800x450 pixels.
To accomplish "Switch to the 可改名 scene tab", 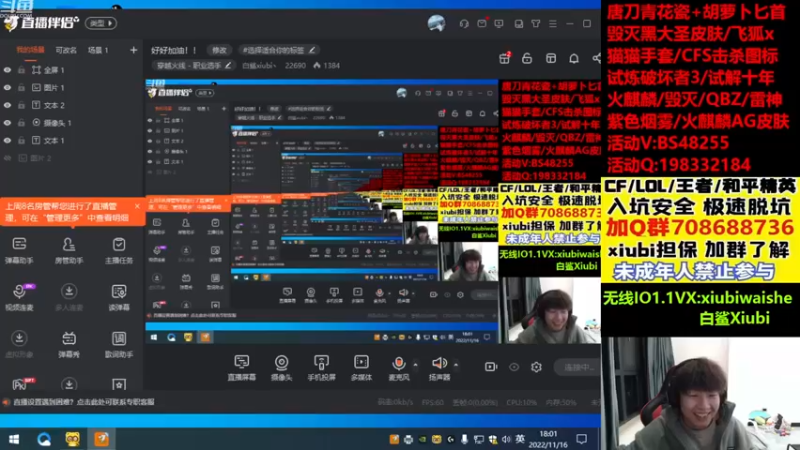I will click(x=66, y=50).
